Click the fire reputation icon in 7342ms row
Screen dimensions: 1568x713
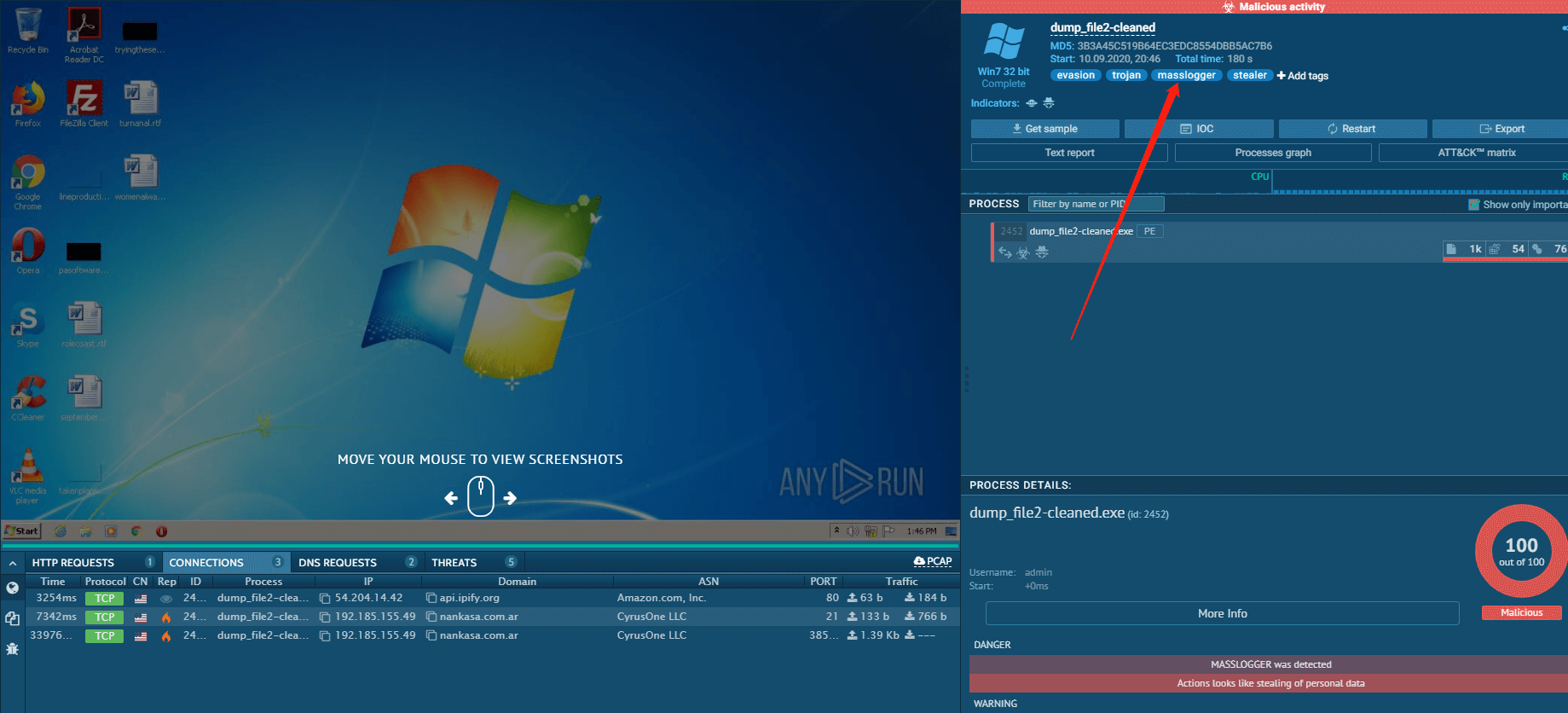pos(166,617)
